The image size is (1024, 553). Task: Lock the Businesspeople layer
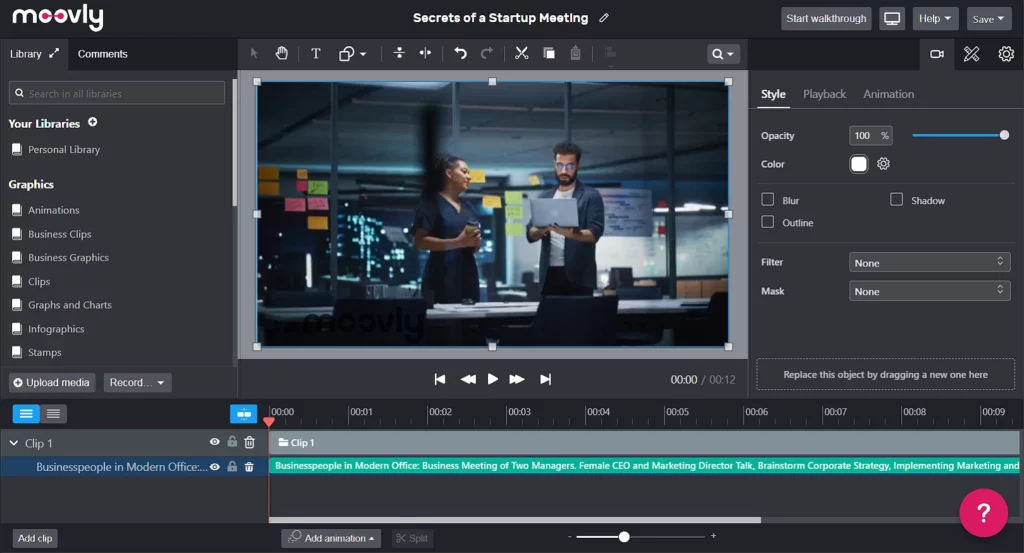pos(232,466)
